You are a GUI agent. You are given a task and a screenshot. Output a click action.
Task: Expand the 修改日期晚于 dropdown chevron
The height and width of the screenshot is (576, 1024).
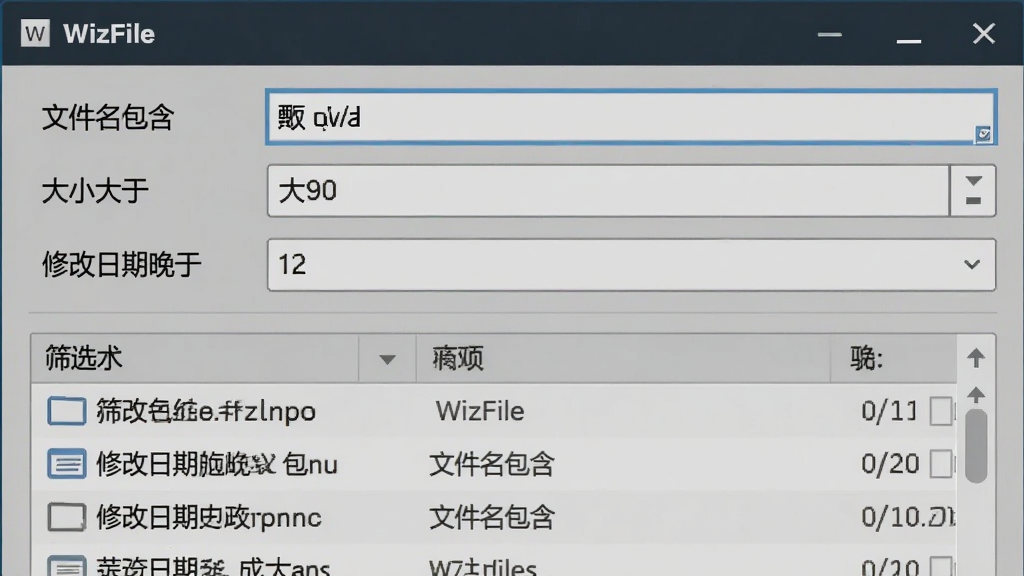(972, 264)
